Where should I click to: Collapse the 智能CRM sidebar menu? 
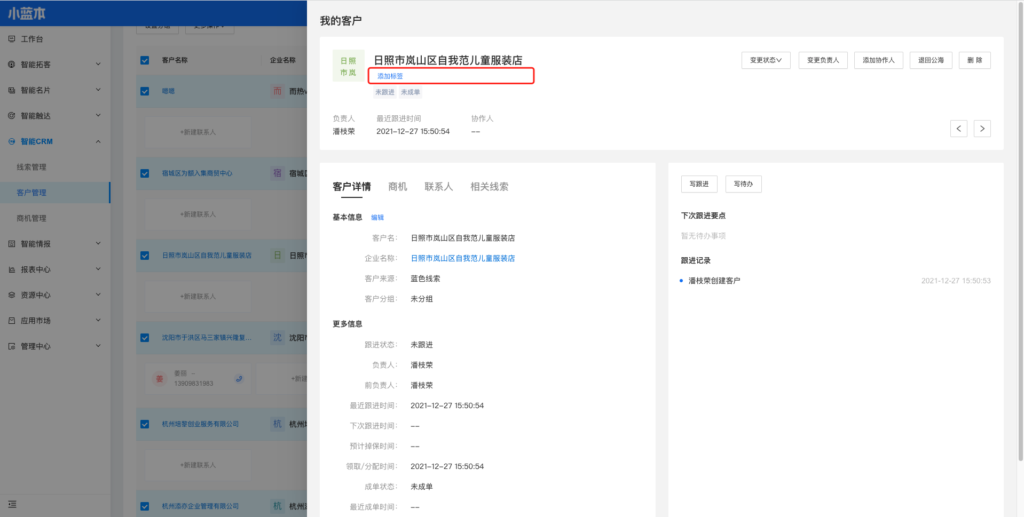(97, 141)
